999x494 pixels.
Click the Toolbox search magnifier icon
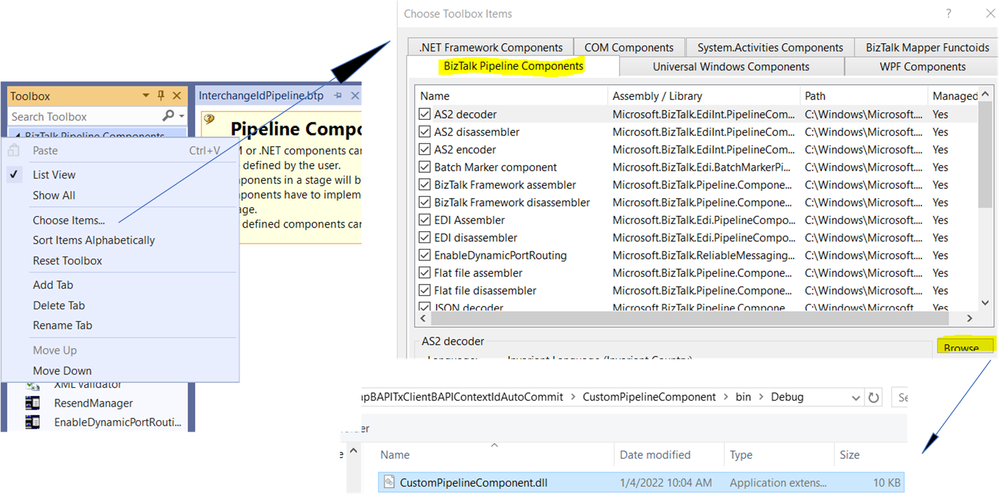(168, 115)
